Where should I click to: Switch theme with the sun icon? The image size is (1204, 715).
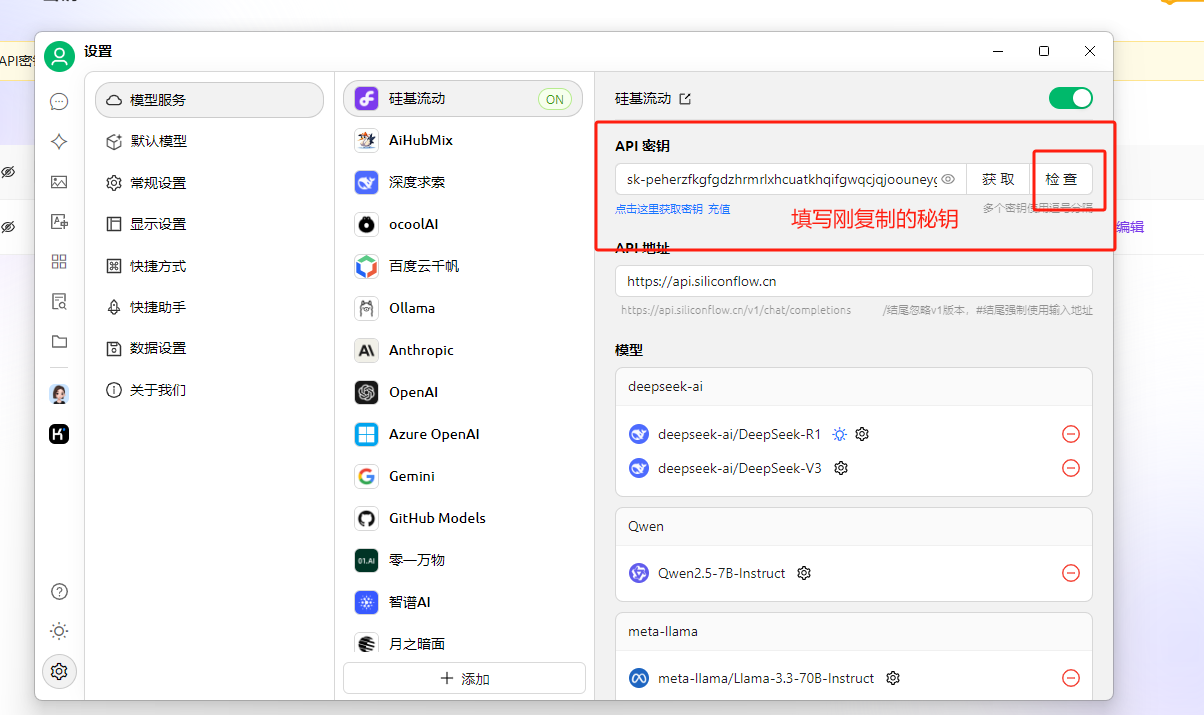tap(59, 631)
